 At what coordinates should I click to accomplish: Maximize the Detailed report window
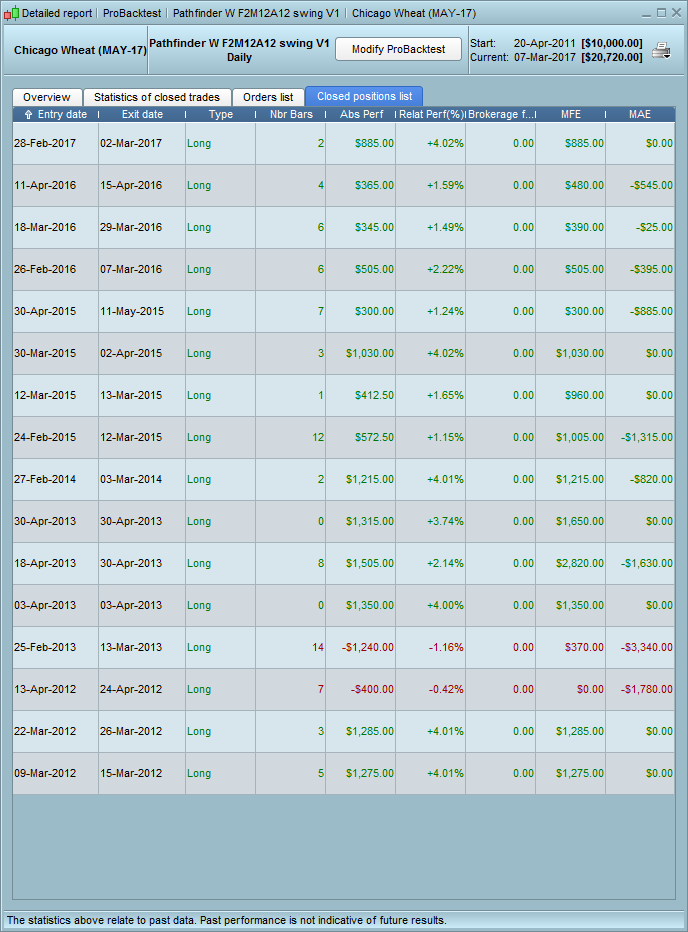(x=661, y=13)
